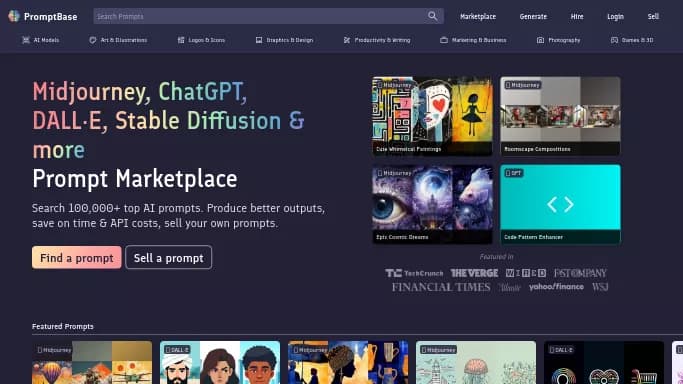683x384 pixels.
Task: Click the Find a prompt button
Action: (x=77, y=258)
